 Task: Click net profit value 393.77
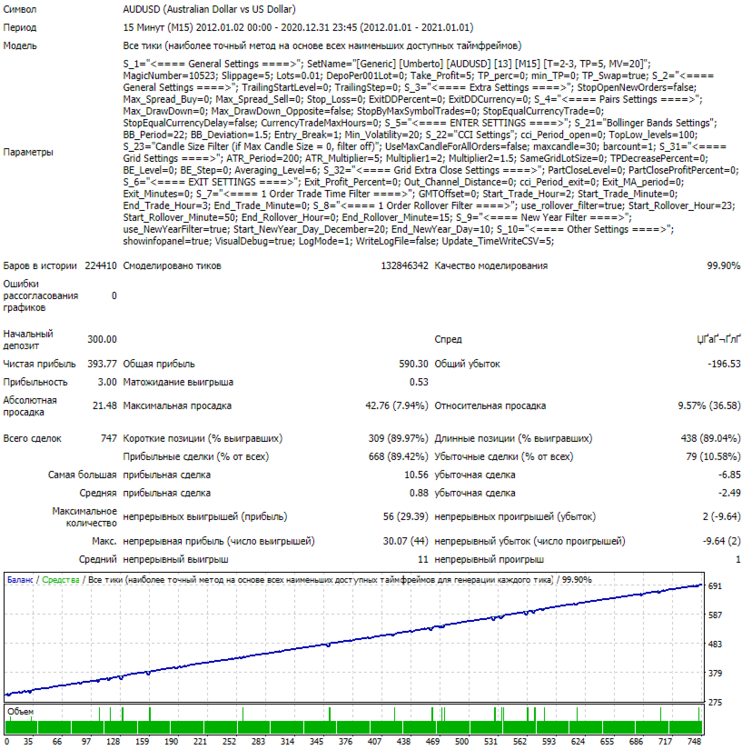pos(102,363)
